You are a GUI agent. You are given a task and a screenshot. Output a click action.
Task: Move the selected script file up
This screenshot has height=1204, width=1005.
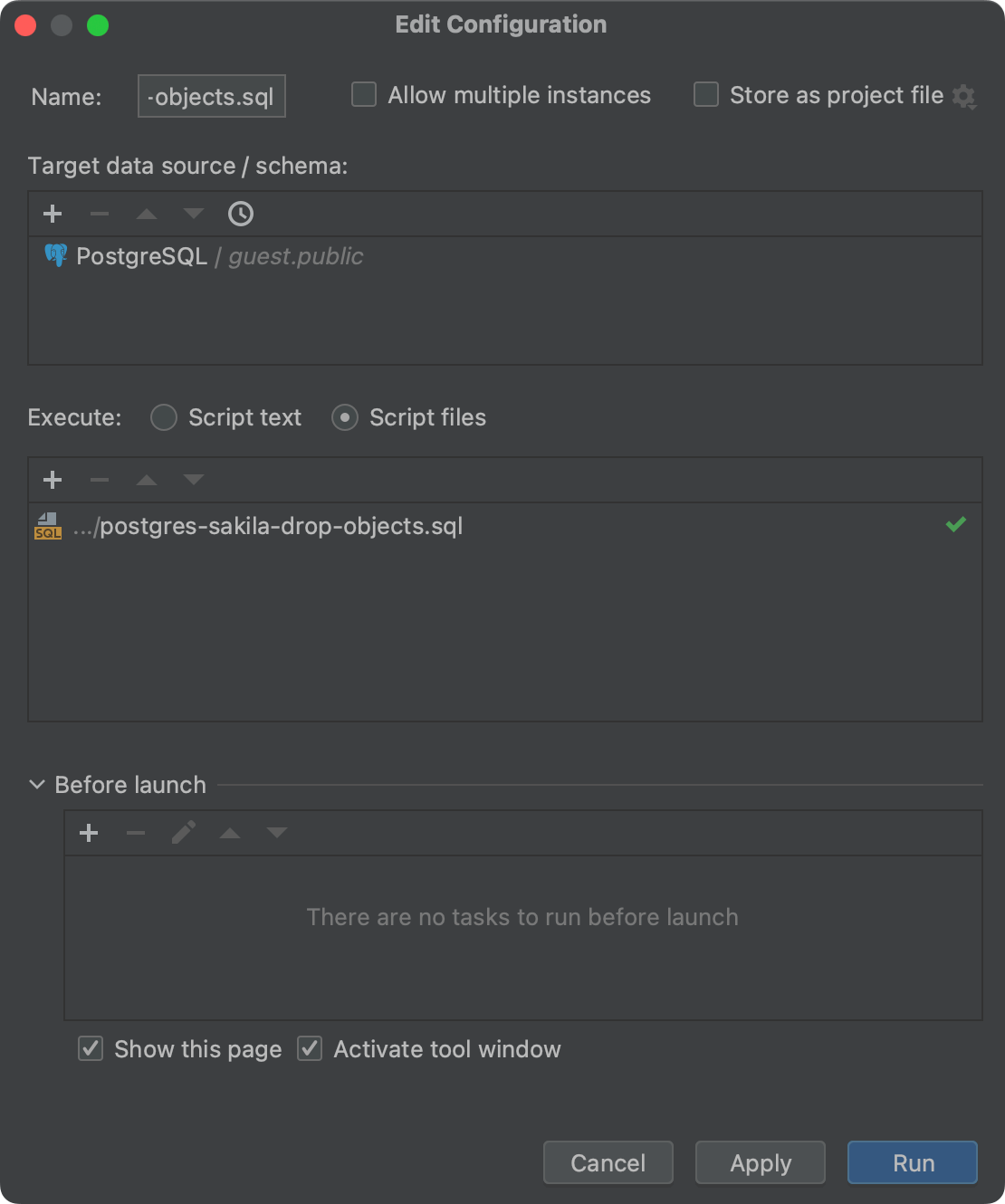coord(147,480)
